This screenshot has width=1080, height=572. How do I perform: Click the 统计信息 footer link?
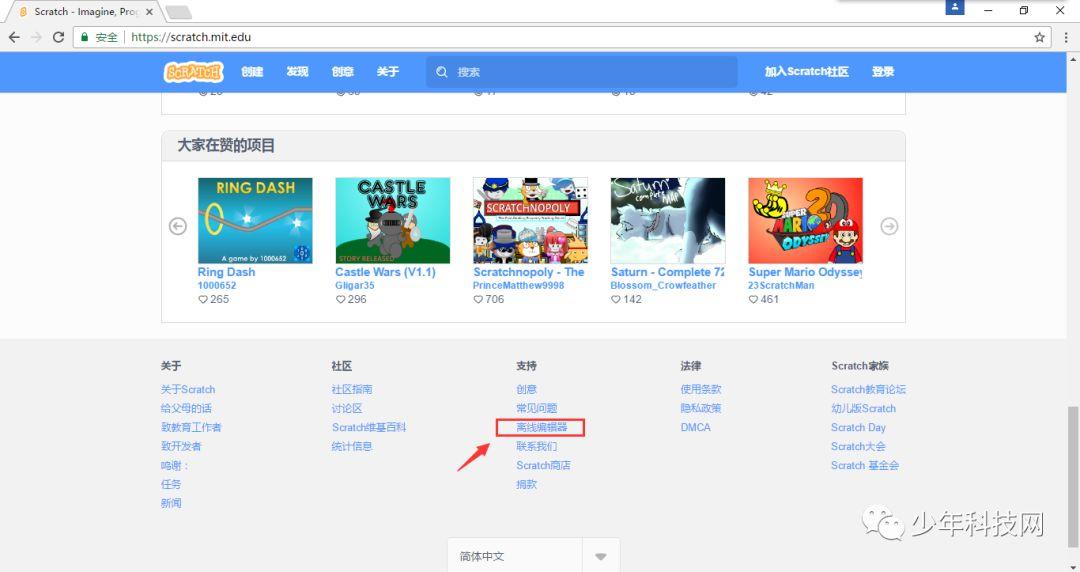coord(352,446)
